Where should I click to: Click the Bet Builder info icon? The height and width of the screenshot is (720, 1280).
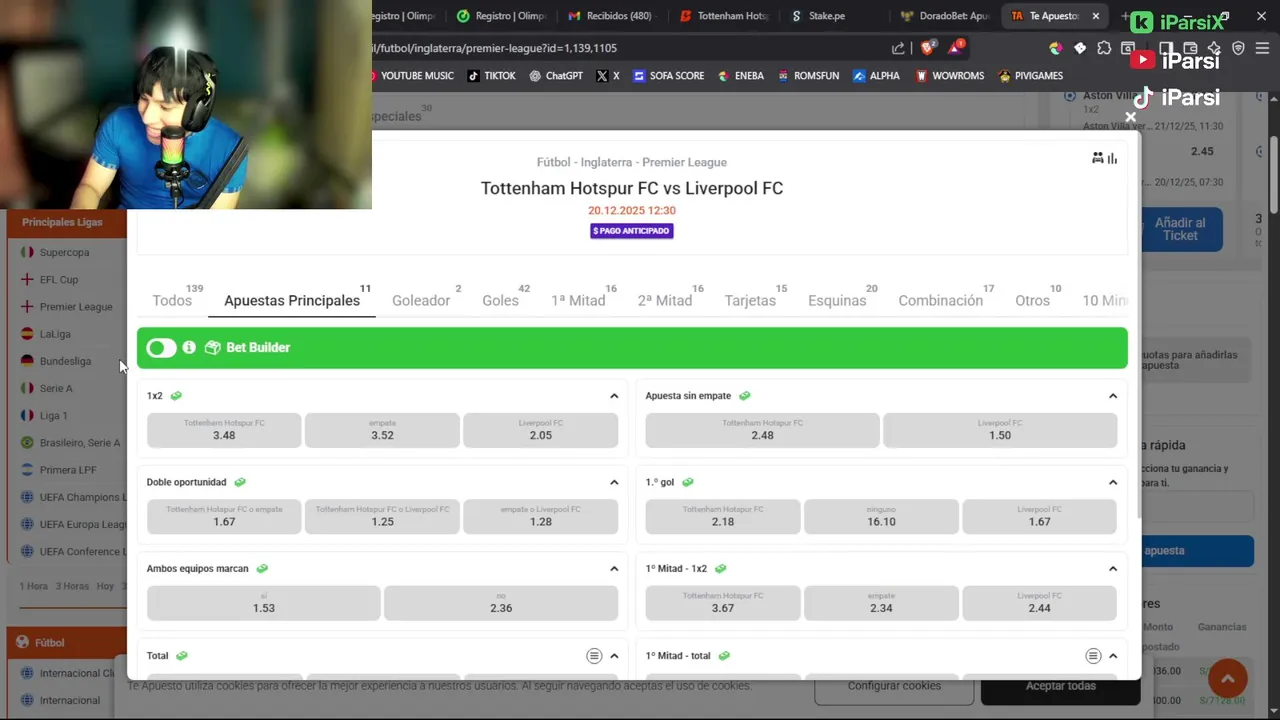[189, 347]
